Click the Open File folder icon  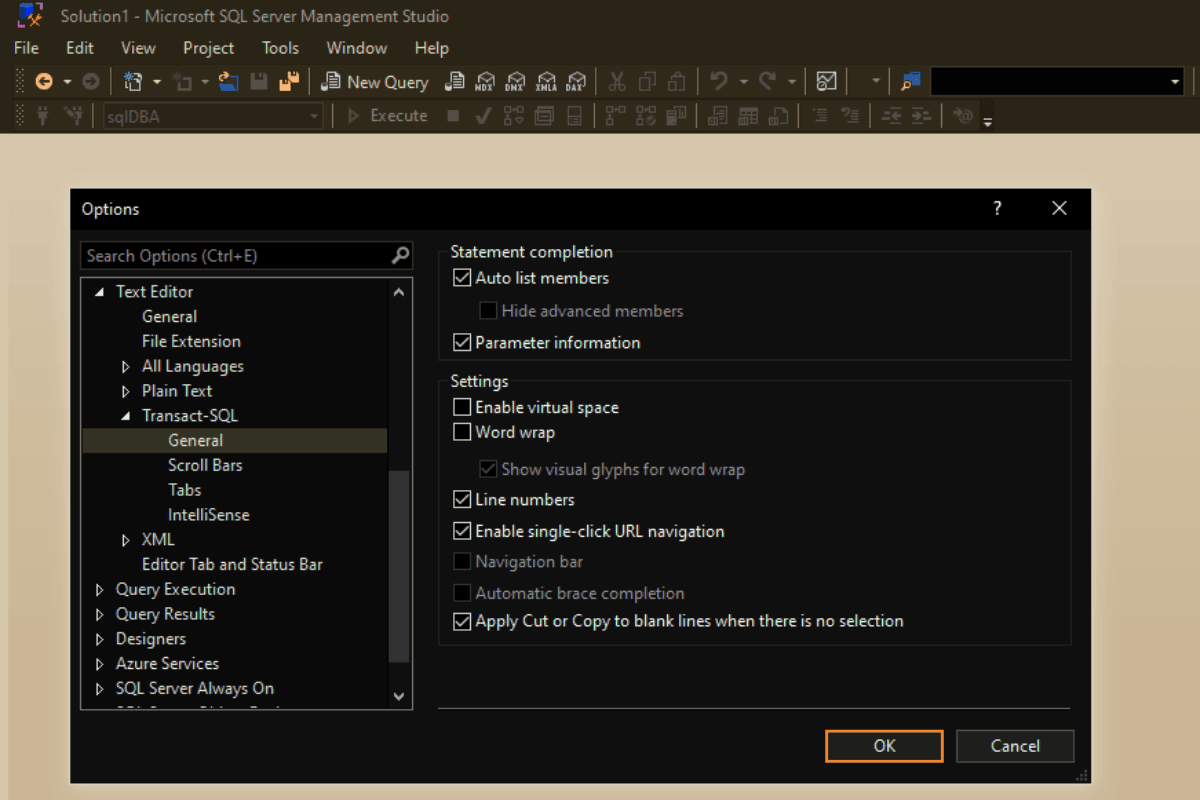[228, 82]
